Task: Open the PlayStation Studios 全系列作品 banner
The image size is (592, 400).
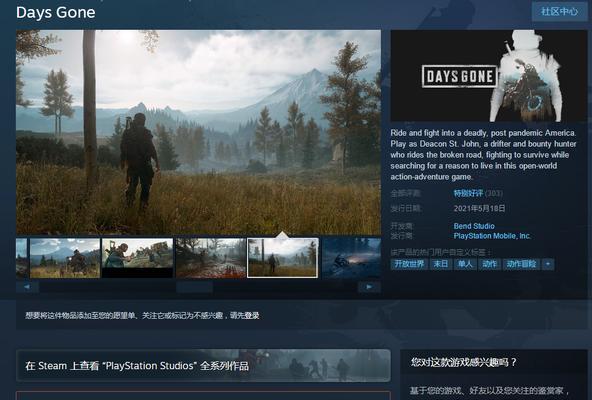Action: 203,365
